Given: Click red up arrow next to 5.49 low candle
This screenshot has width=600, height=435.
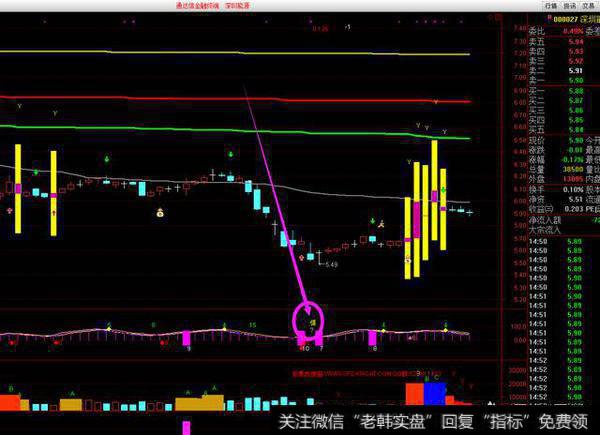Looking at the screenshot, I should point(302,257).
